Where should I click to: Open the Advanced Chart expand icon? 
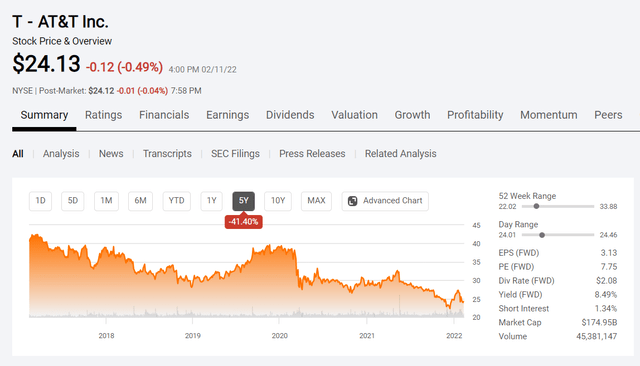tap(352, 201)
